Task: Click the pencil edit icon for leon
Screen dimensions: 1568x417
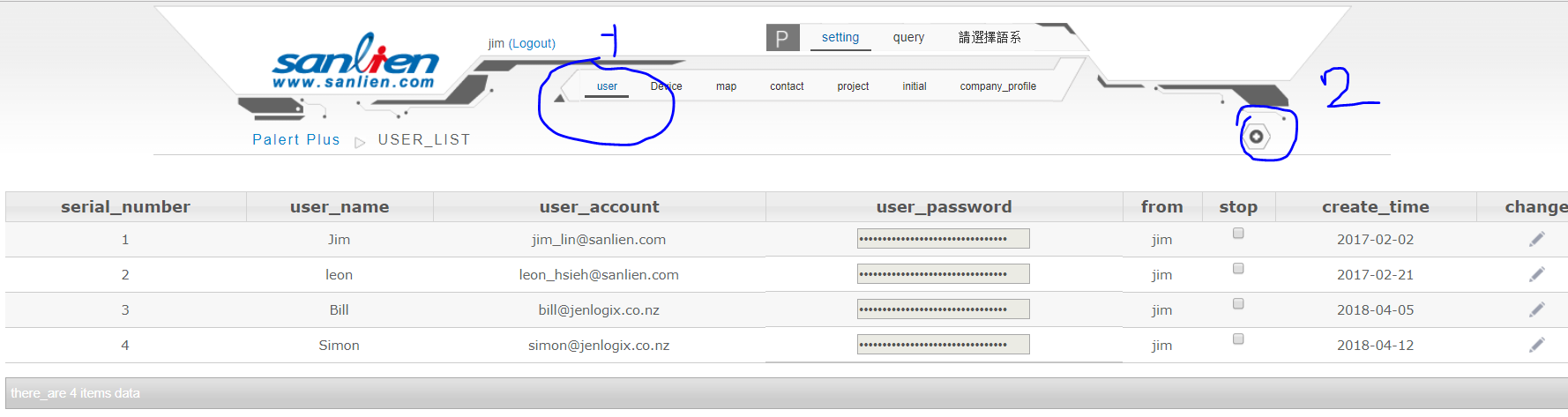Action: click(x=1536, y=274)
